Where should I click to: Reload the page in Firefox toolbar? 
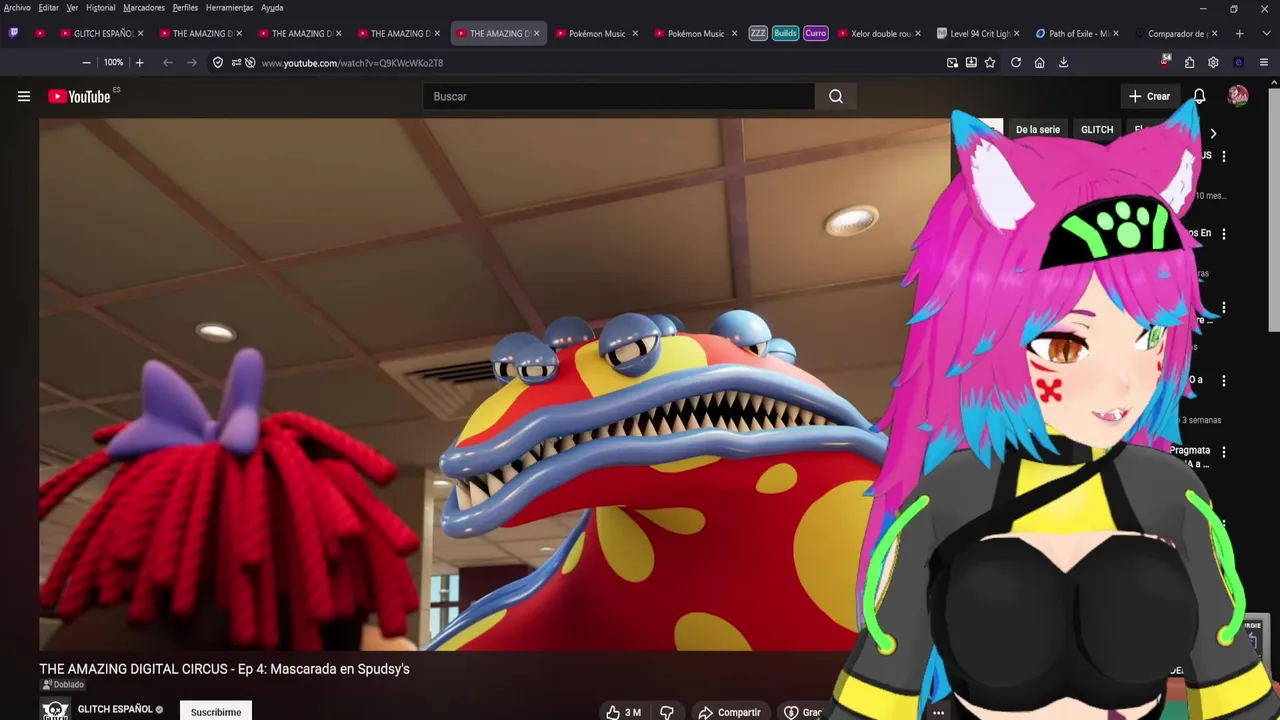tap(1015, 62)
